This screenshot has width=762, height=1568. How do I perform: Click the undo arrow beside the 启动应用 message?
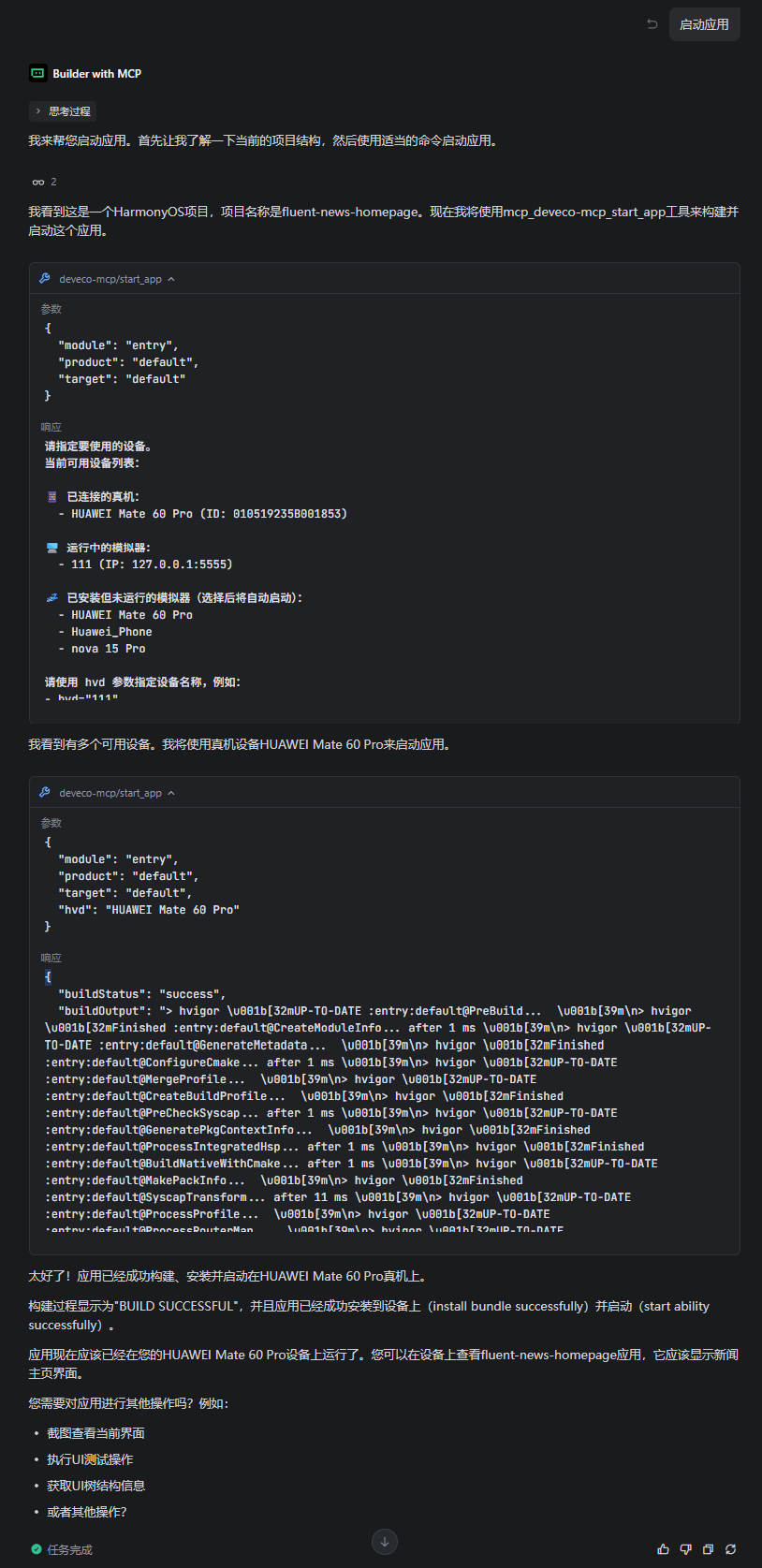(652, 24)
